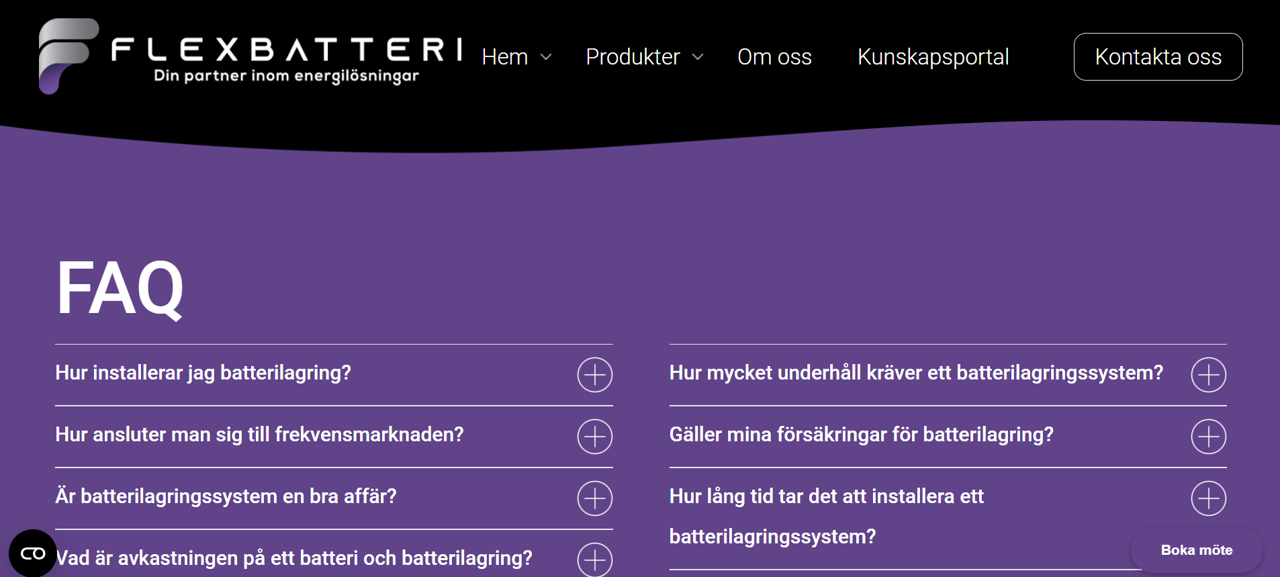Open Produkter menu item

[x=633, y=57]
